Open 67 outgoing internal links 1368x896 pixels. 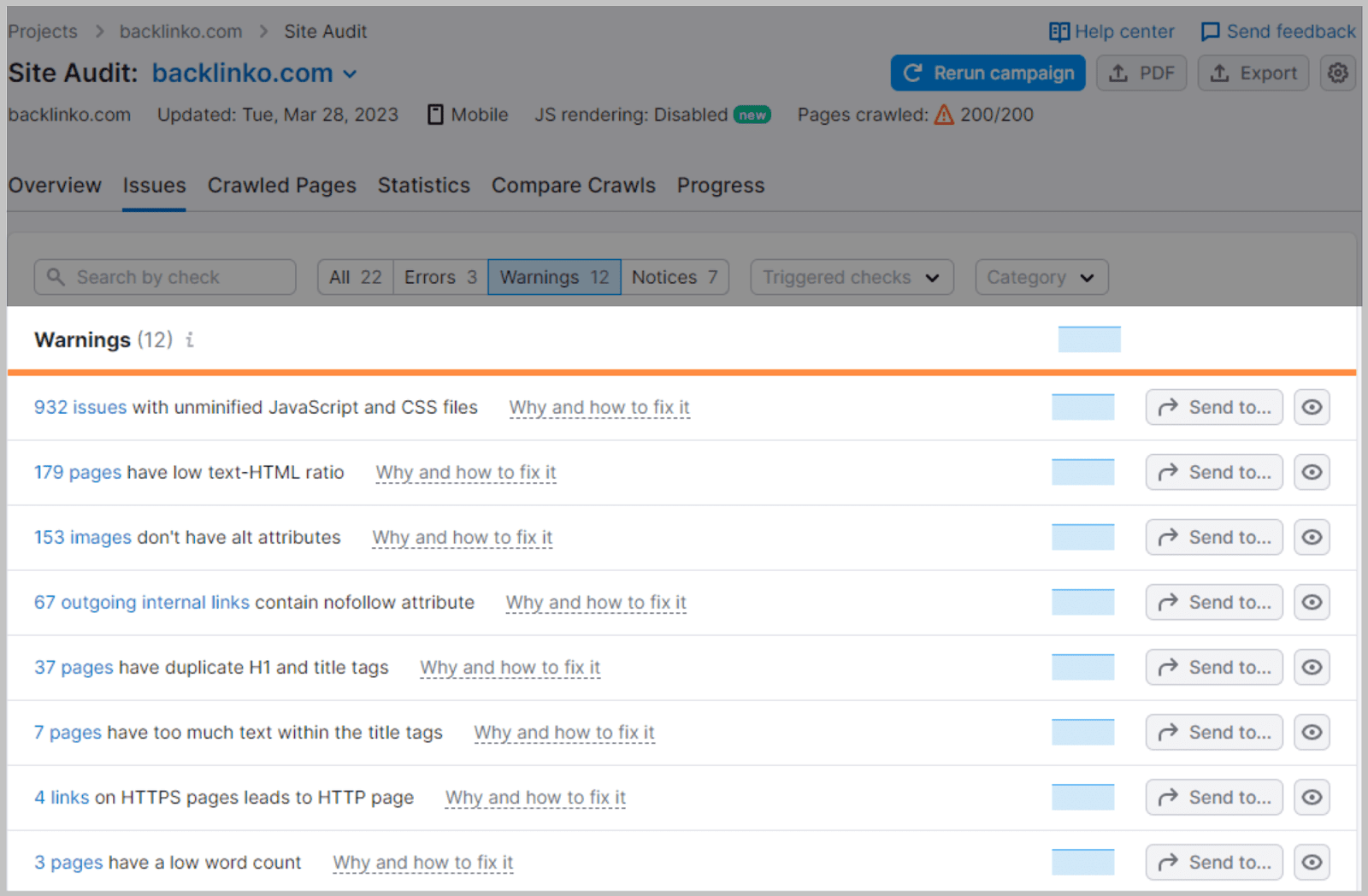[x=142, y=602]
